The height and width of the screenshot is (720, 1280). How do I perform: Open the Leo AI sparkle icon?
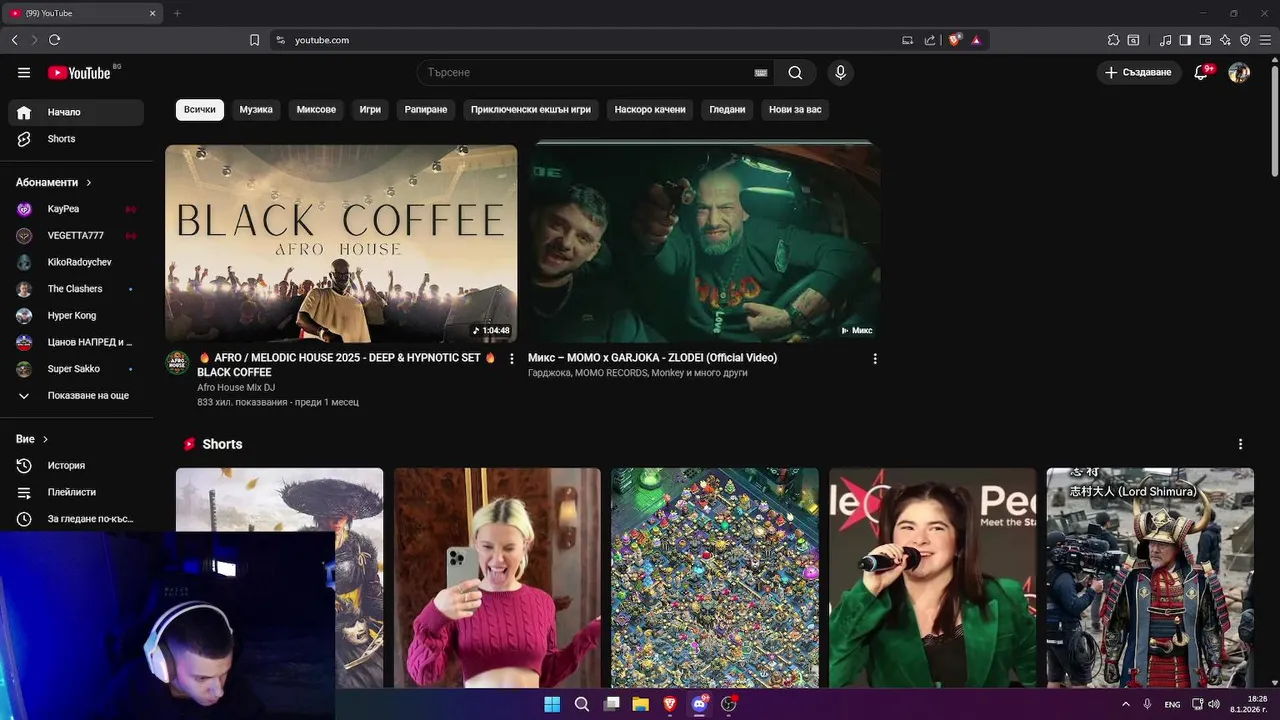click(1225, 40)
